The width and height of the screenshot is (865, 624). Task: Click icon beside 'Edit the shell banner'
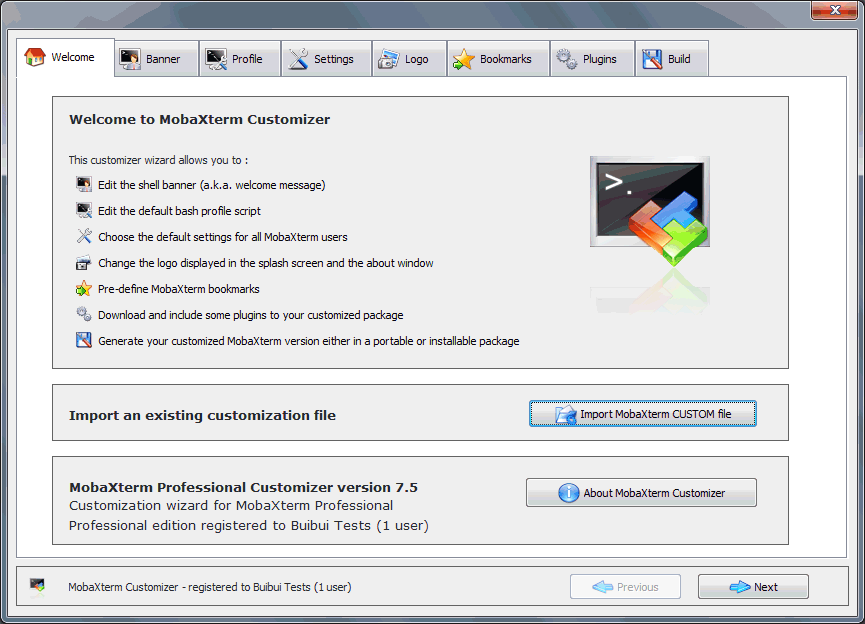[x=84, y=184]
